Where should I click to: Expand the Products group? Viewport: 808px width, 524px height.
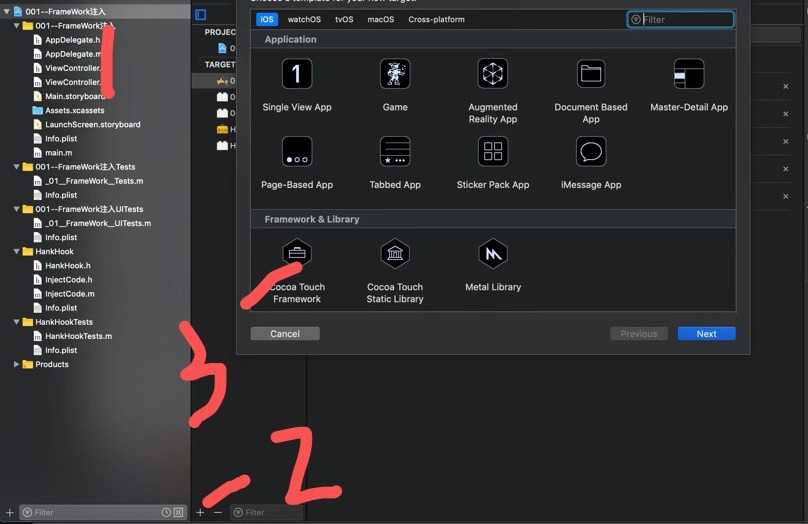coord(16,364)
